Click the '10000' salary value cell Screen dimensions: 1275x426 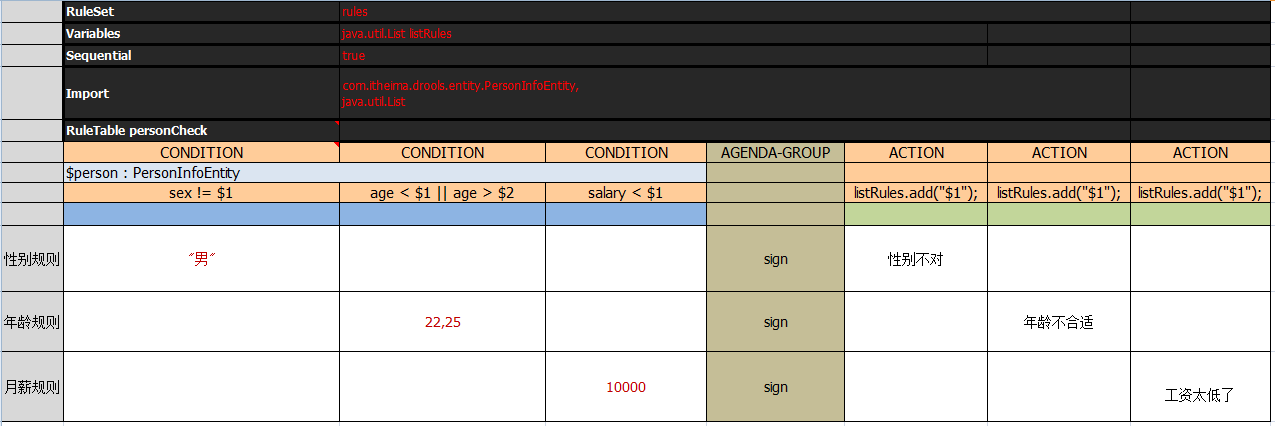pos(626,387)
